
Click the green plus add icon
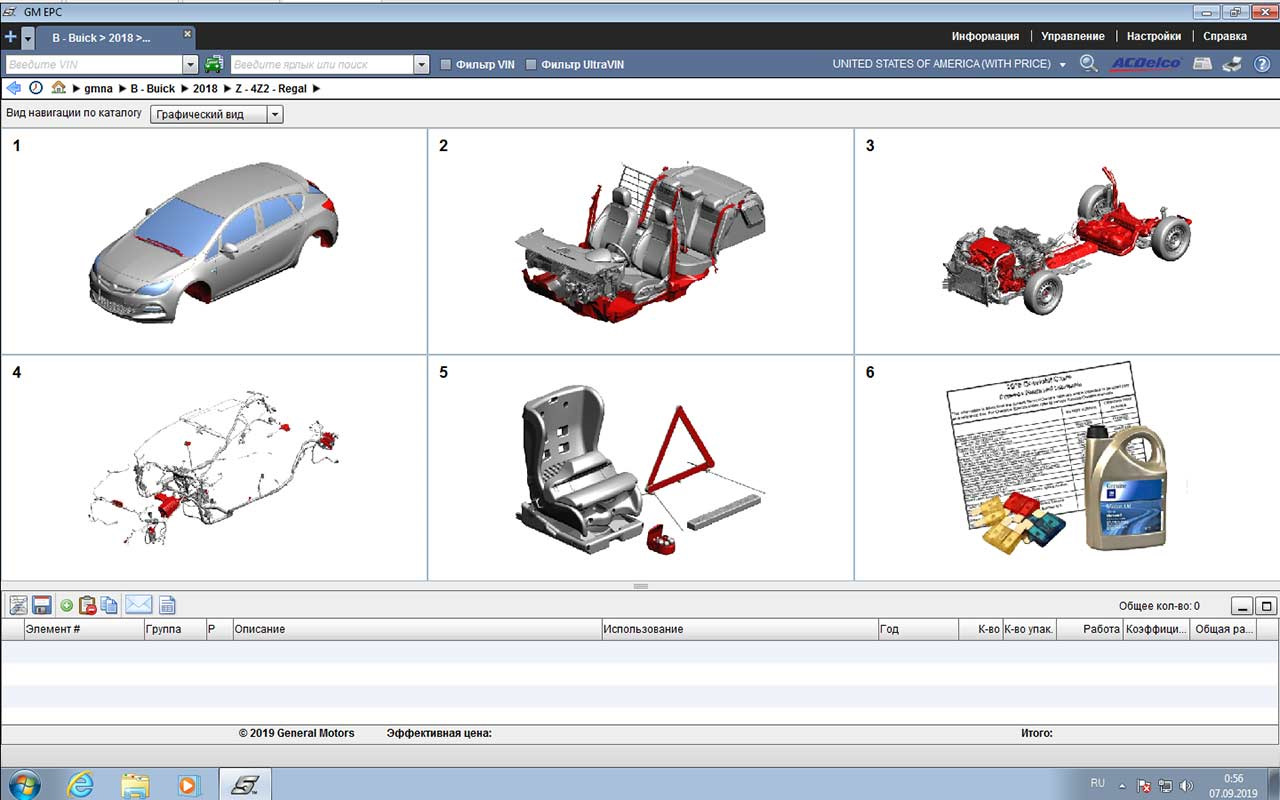click(x=66, y=605)
